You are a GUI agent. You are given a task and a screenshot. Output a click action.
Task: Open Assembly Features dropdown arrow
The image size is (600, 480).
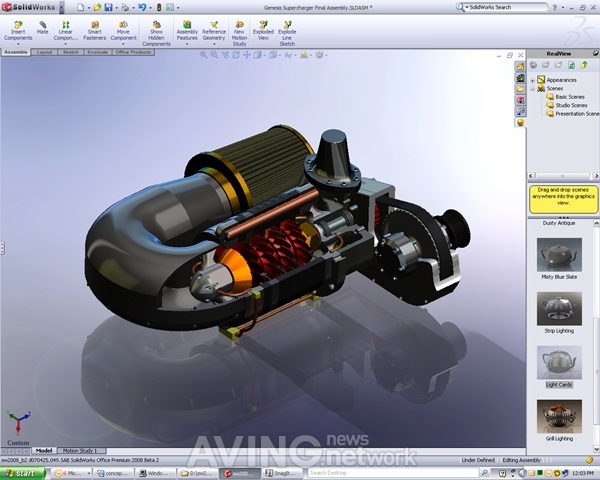187,44
